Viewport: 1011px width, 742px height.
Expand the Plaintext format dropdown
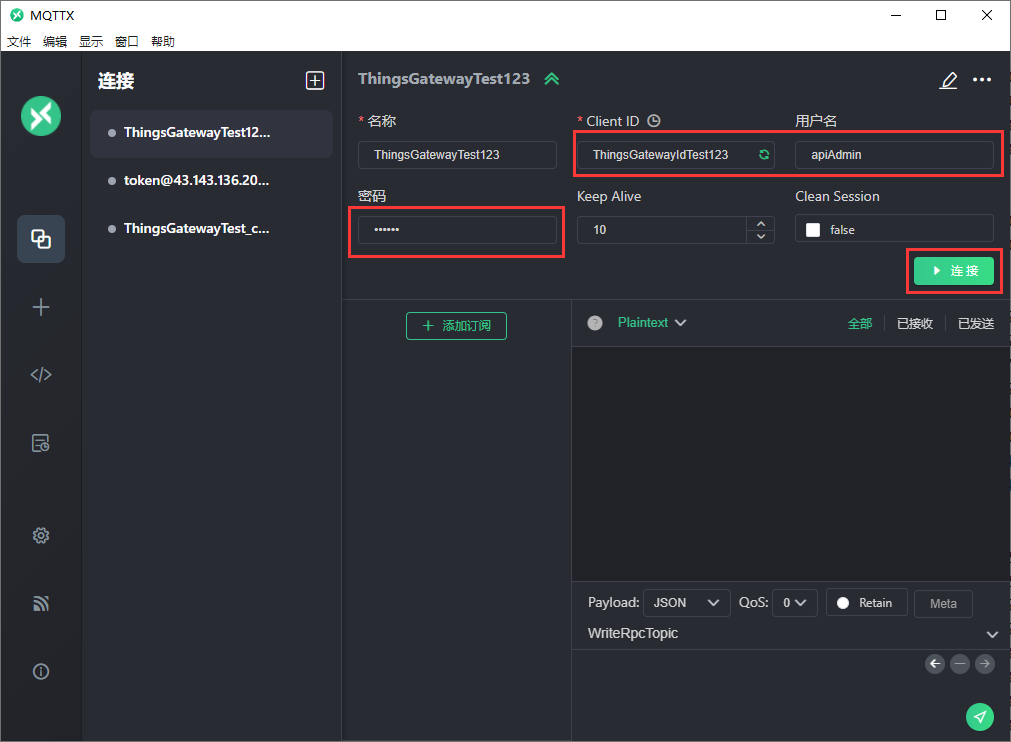coord(652,323)
